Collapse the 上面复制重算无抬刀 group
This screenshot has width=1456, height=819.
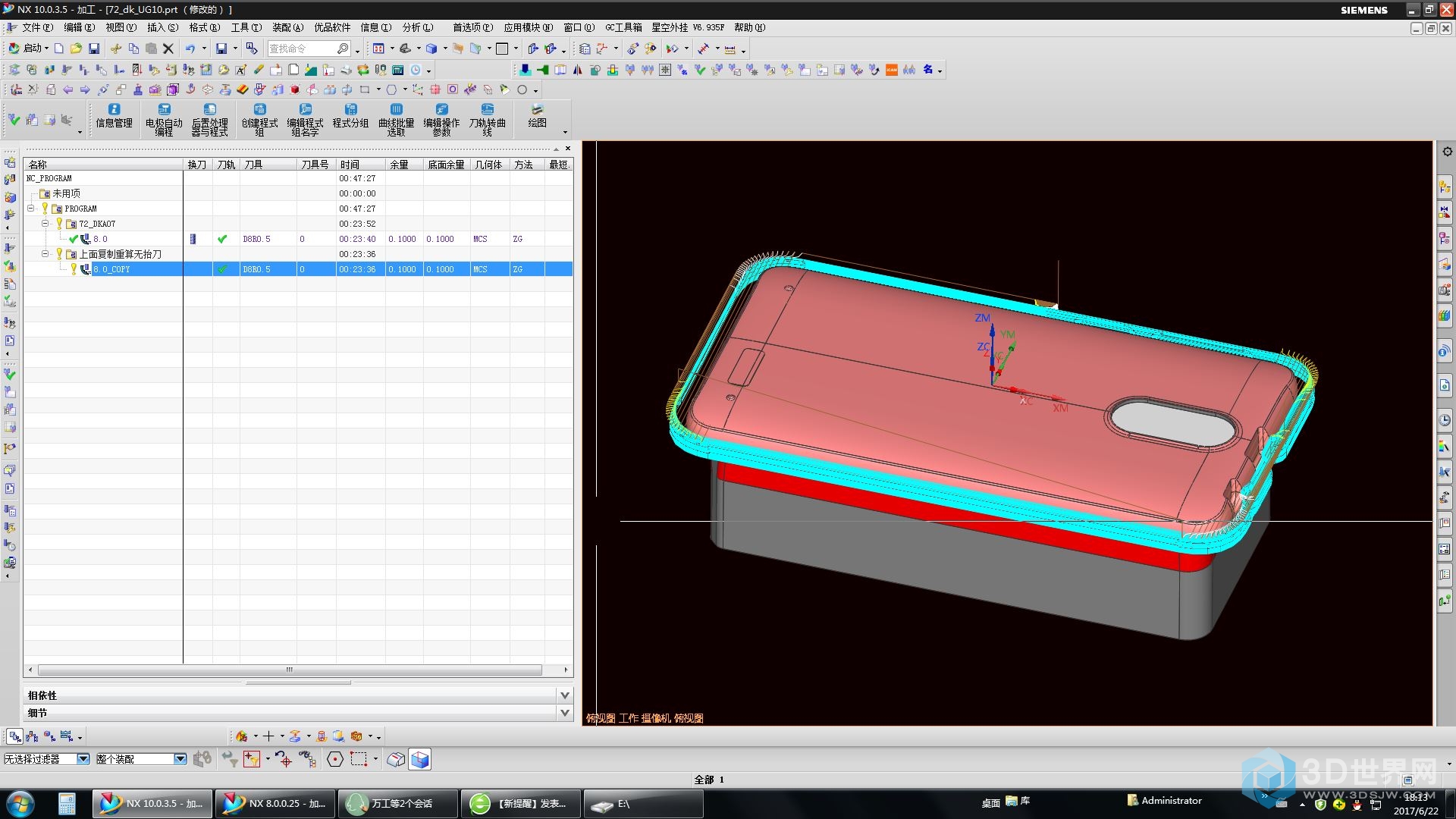coord(45,253)
